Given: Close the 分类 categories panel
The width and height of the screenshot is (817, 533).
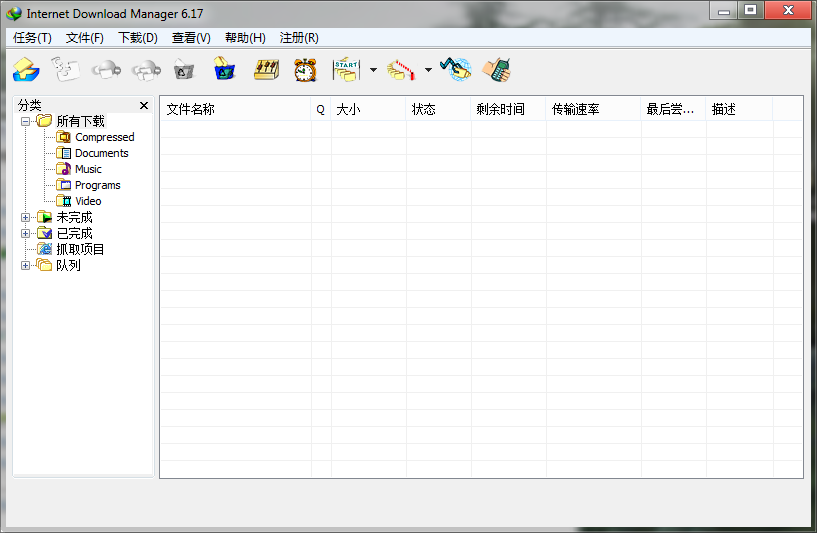Looking at the screenshot, I should point(144,105).
